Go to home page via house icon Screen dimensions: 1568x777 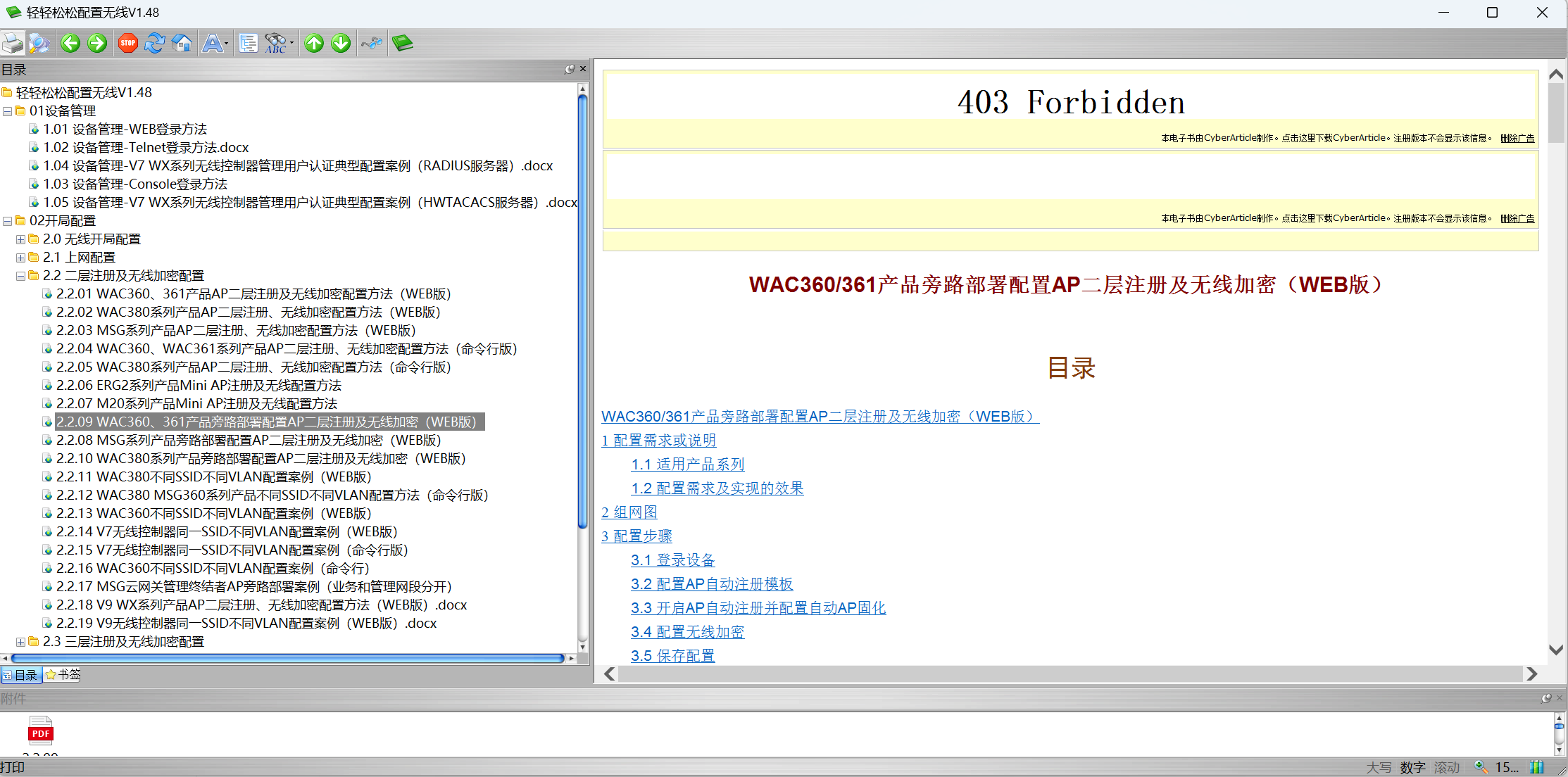[x=182, y=44]
